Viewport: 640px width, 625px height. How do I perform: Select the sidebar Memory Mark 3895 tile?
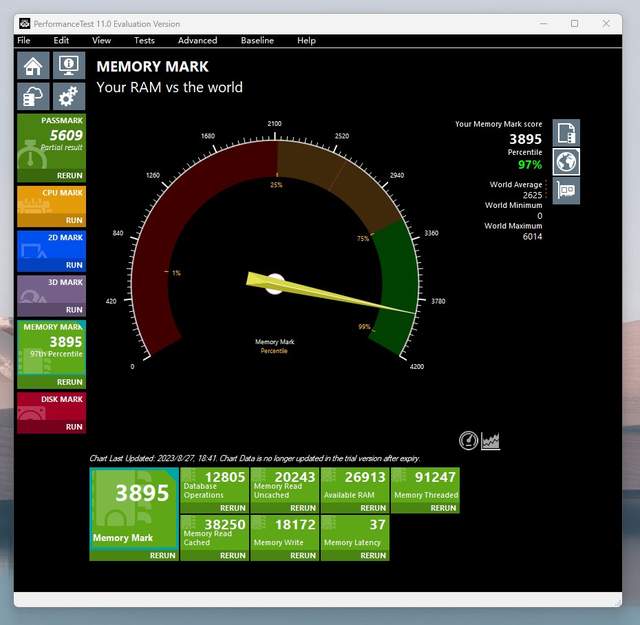point(51,348)
